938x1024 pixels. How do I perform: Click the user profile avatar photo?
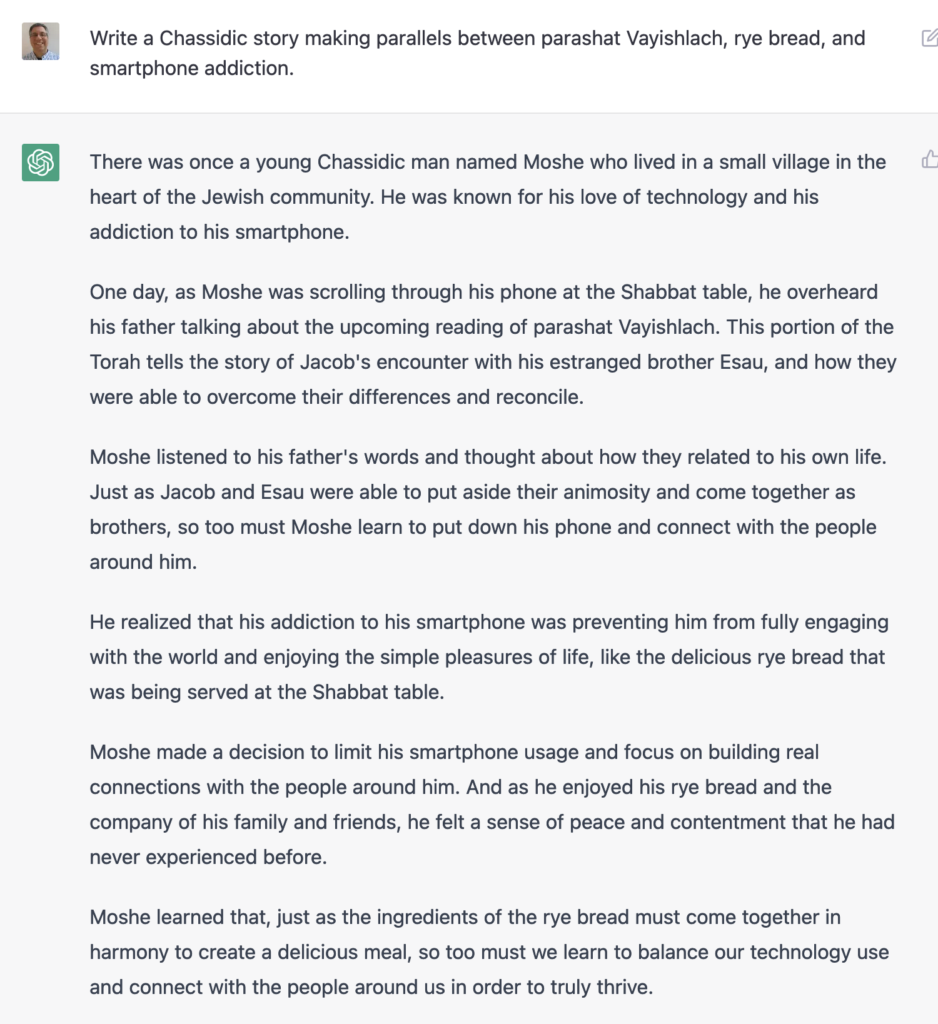click(x=41, y=41)
